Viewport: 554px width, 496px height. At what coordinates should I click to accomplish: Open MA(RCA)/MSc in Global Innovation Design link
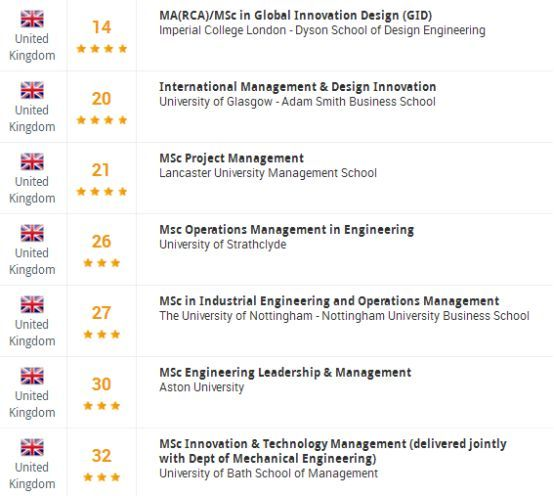[x=295, y=16]
